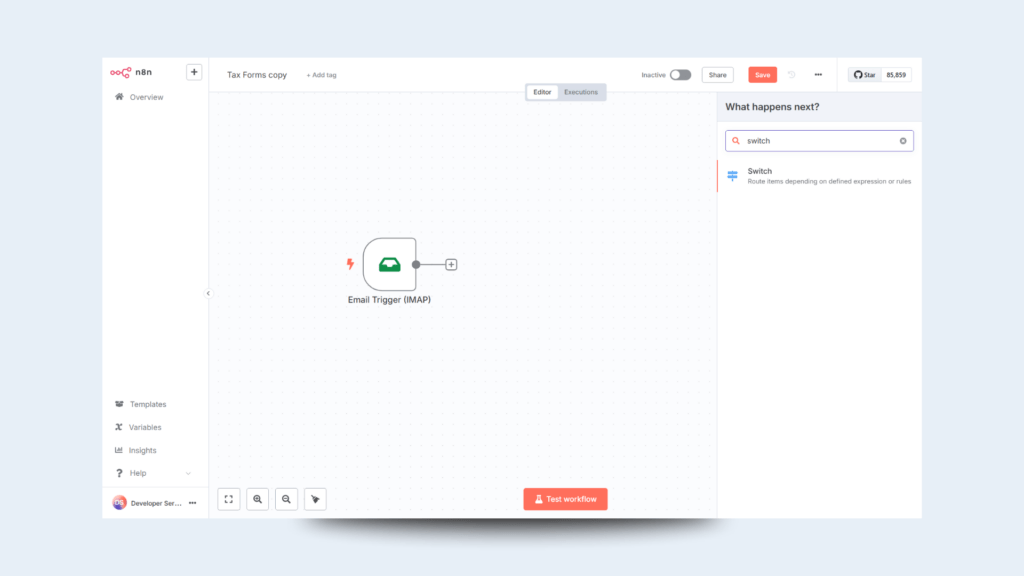
Task: Click the Save button
Action: [762, 75]
